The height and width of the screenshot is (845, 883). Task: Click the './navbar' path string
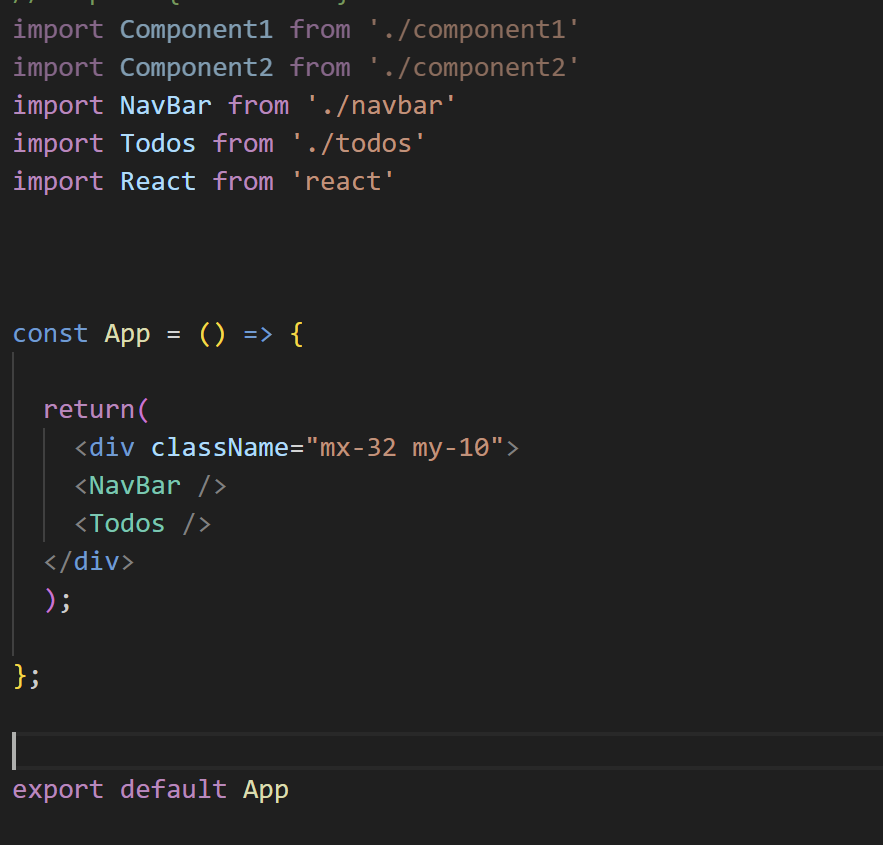point(381,105)
